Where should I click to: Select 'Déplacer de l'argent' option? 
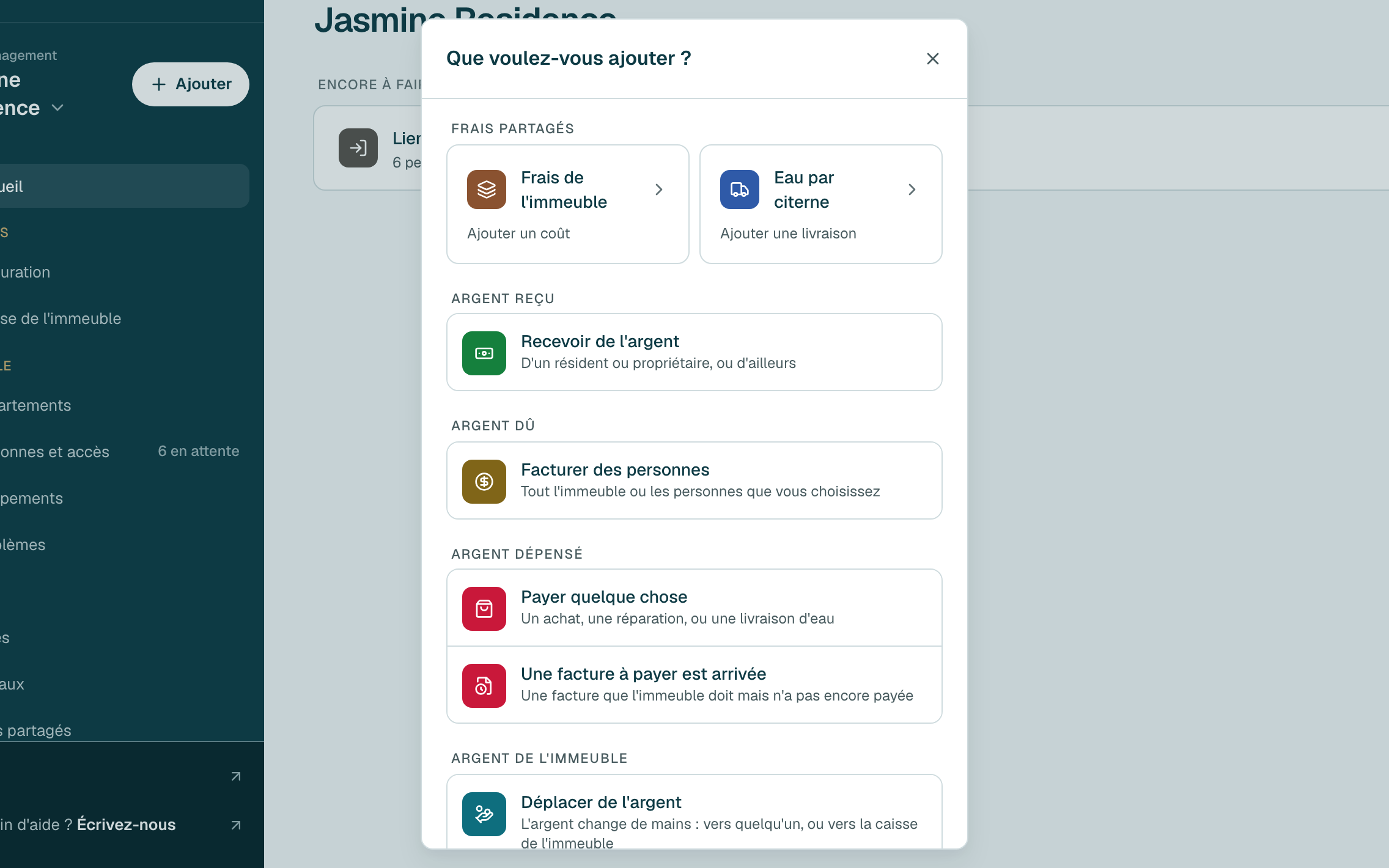coord(694,813)
